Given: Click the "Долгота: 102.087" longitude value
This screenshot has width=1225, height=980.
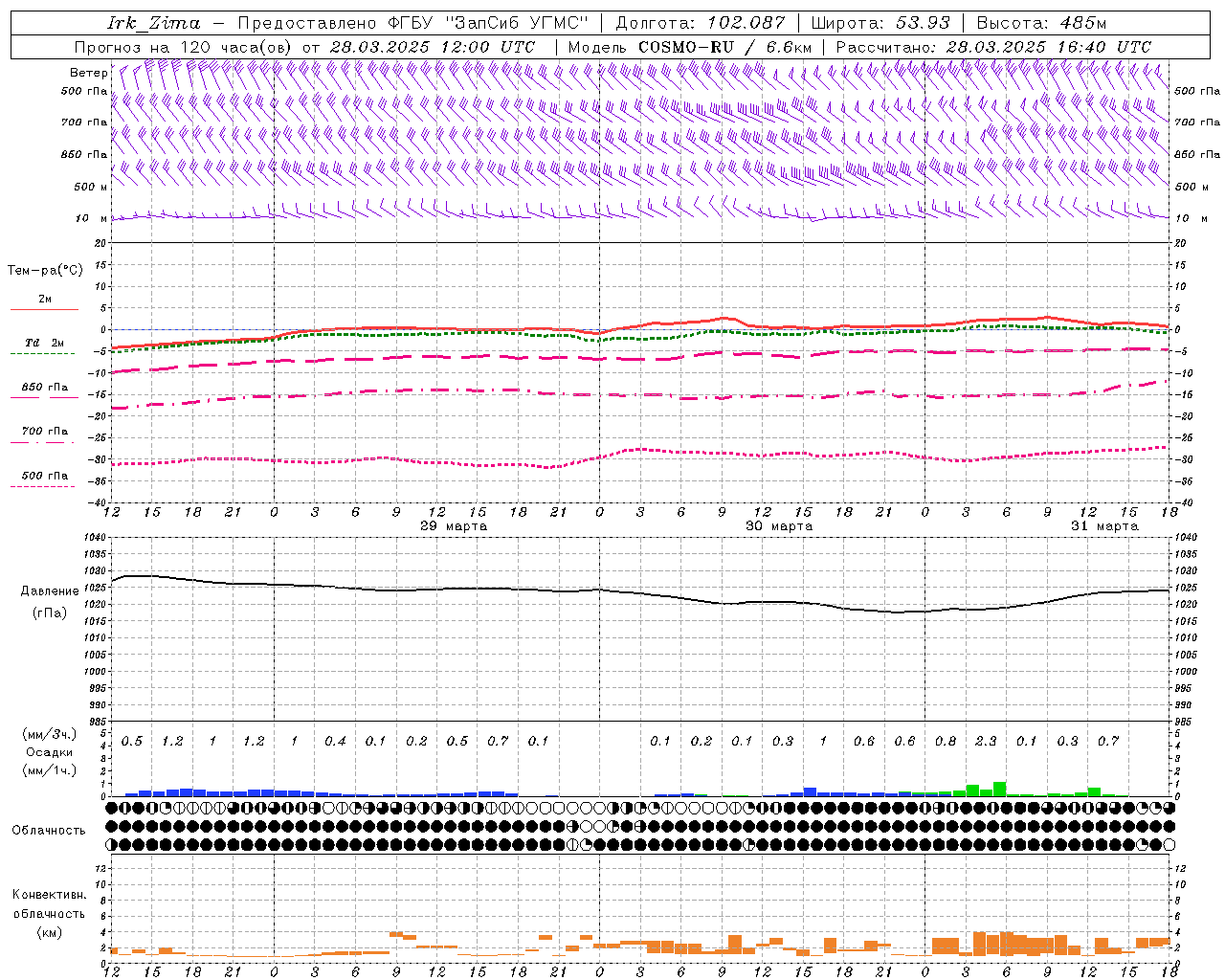Looking at the screenshot, I should (x=701, y=23).
